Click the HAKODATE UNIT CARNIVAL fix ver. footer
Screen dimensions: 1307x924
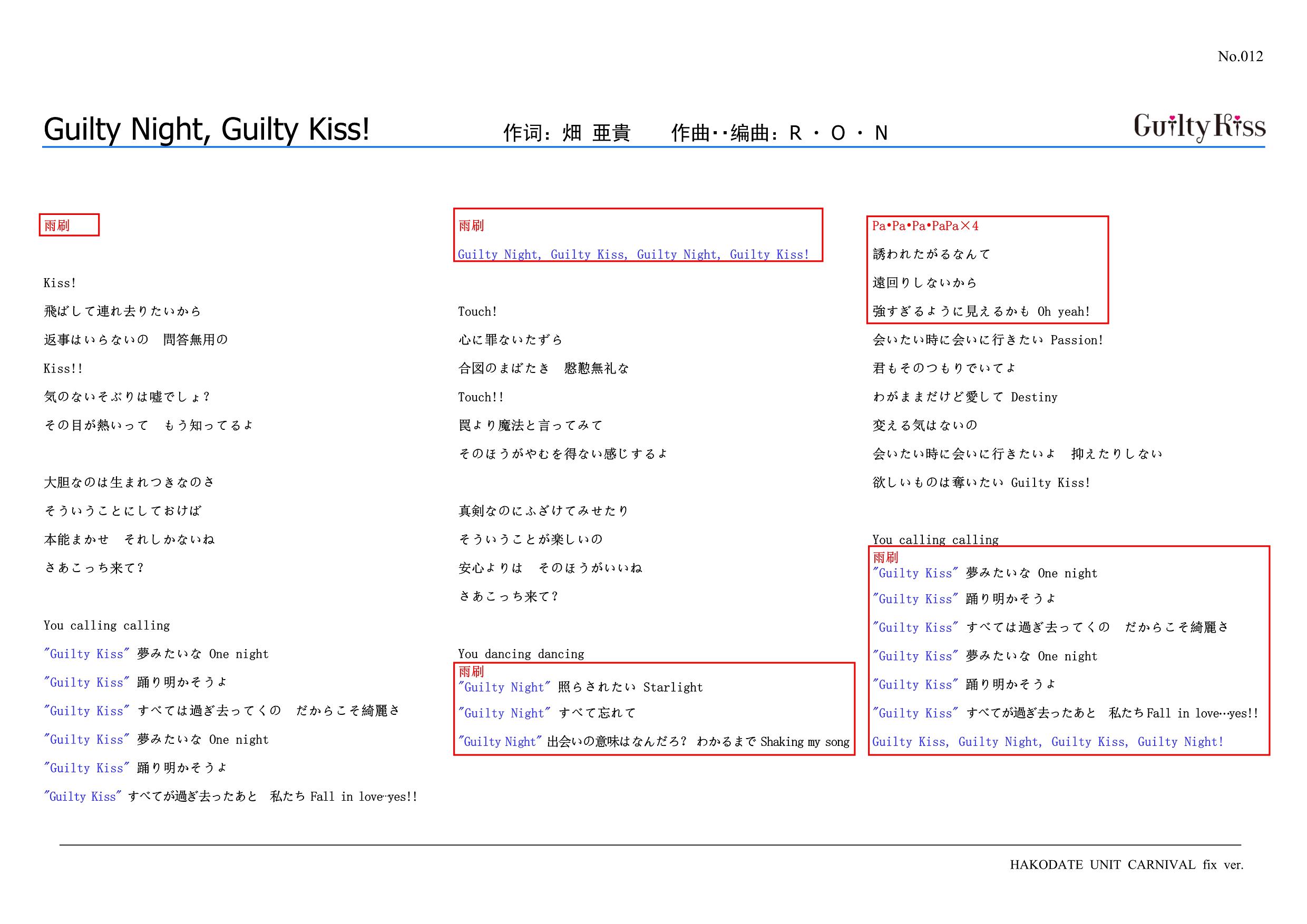pyautogui.click(x=1126, y=865)
